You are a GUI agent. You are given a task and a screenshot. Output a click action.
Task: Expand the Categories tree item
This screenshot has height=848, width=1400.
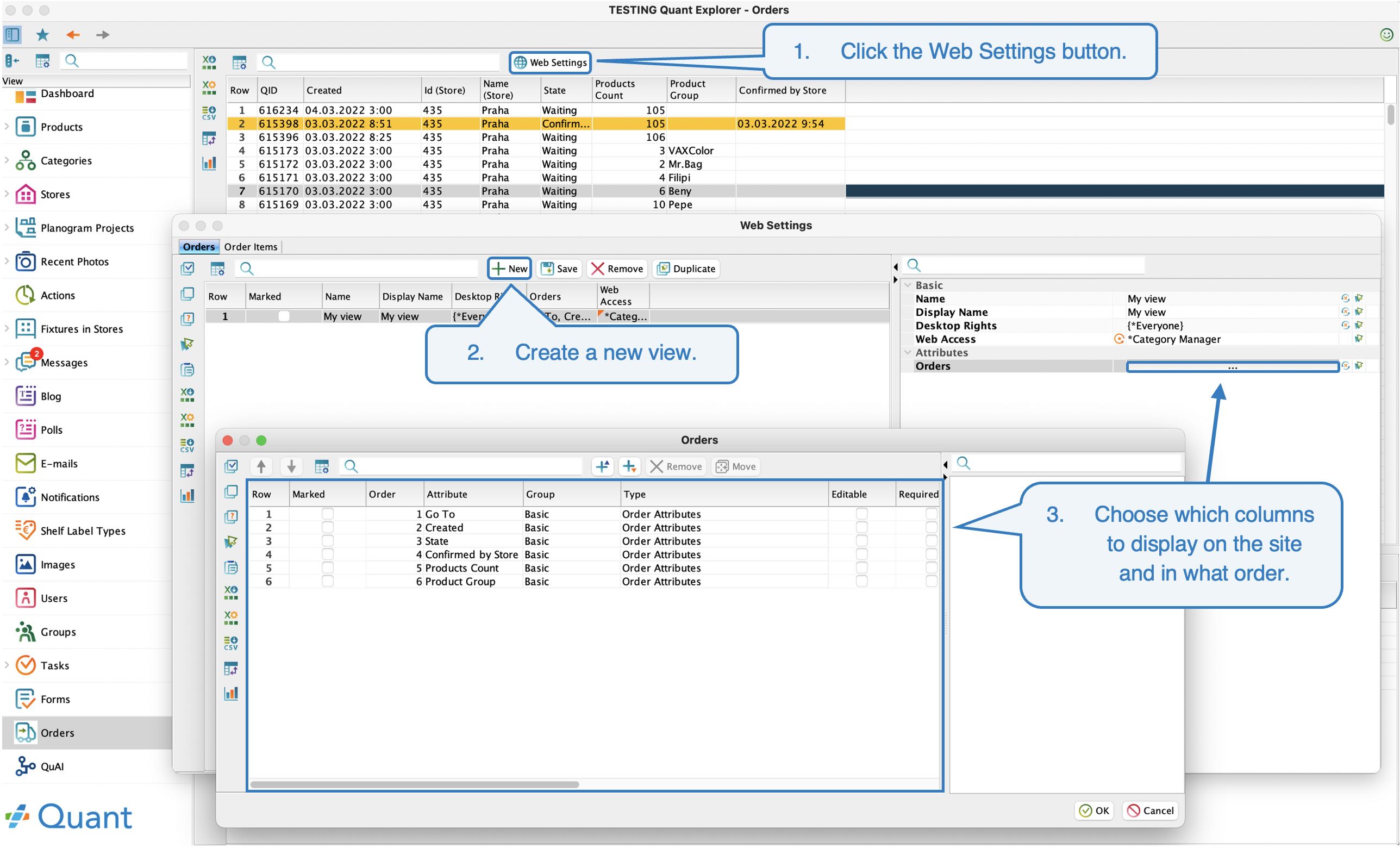tap(7, 160)
